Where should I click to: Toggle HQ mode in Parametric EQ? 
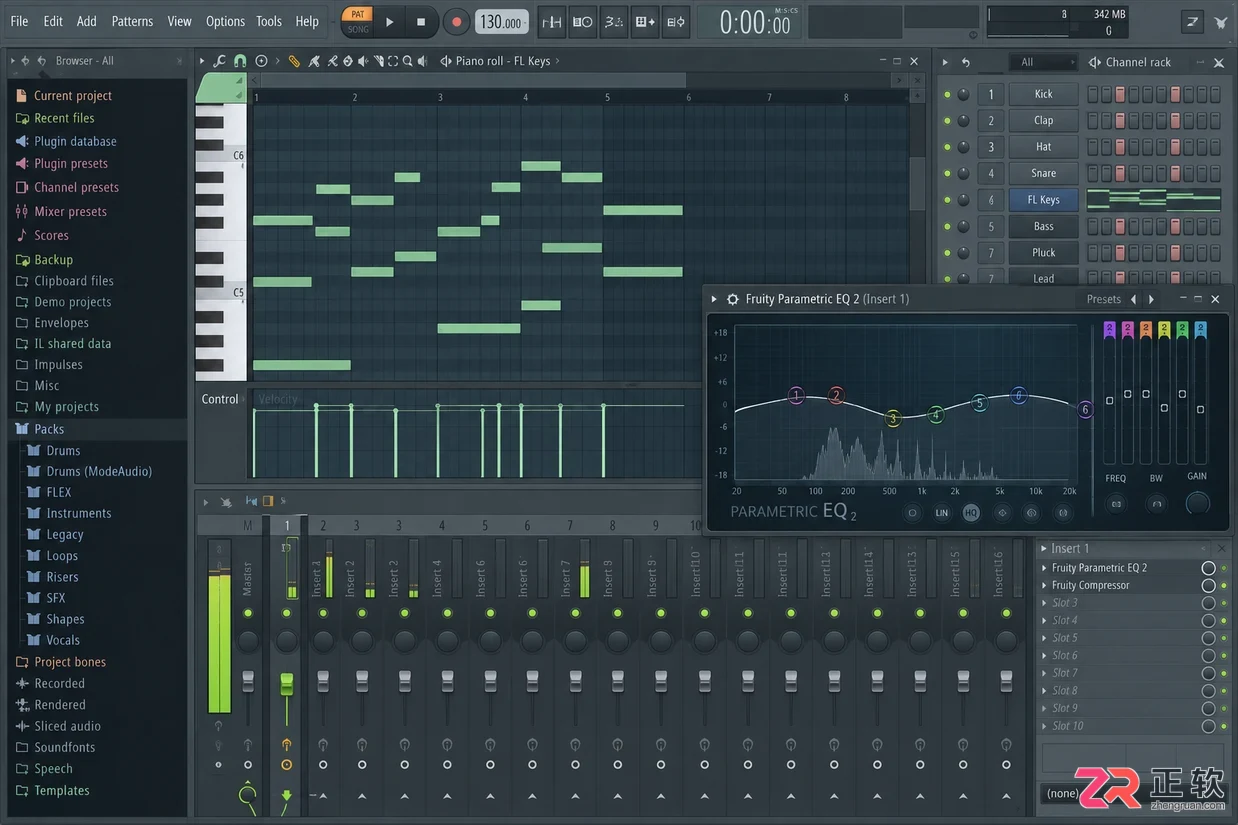(x=971, y=513)
